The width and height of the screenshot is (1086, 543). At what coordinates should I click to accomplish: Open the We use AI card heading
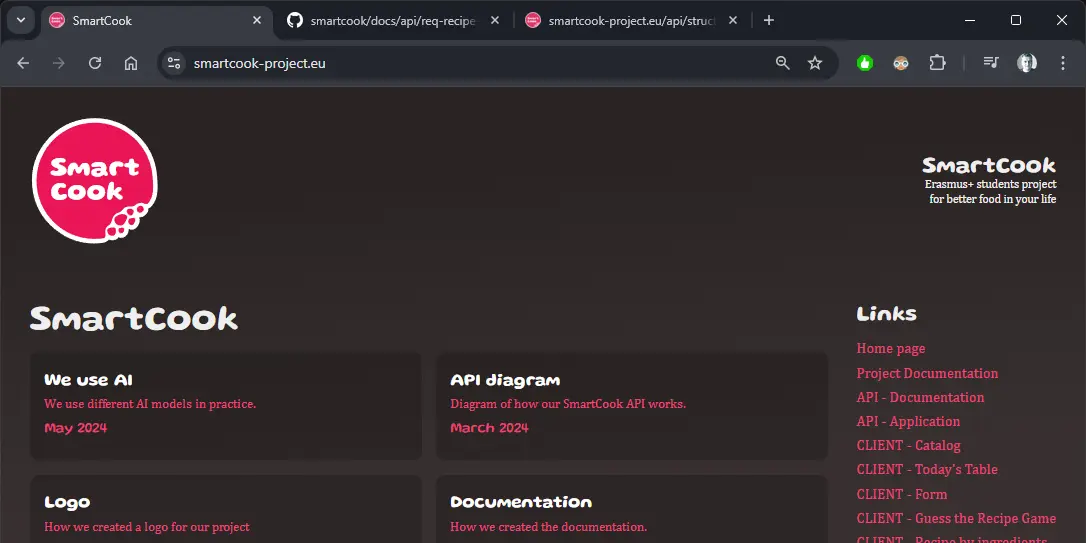click(x=89, y=380)
